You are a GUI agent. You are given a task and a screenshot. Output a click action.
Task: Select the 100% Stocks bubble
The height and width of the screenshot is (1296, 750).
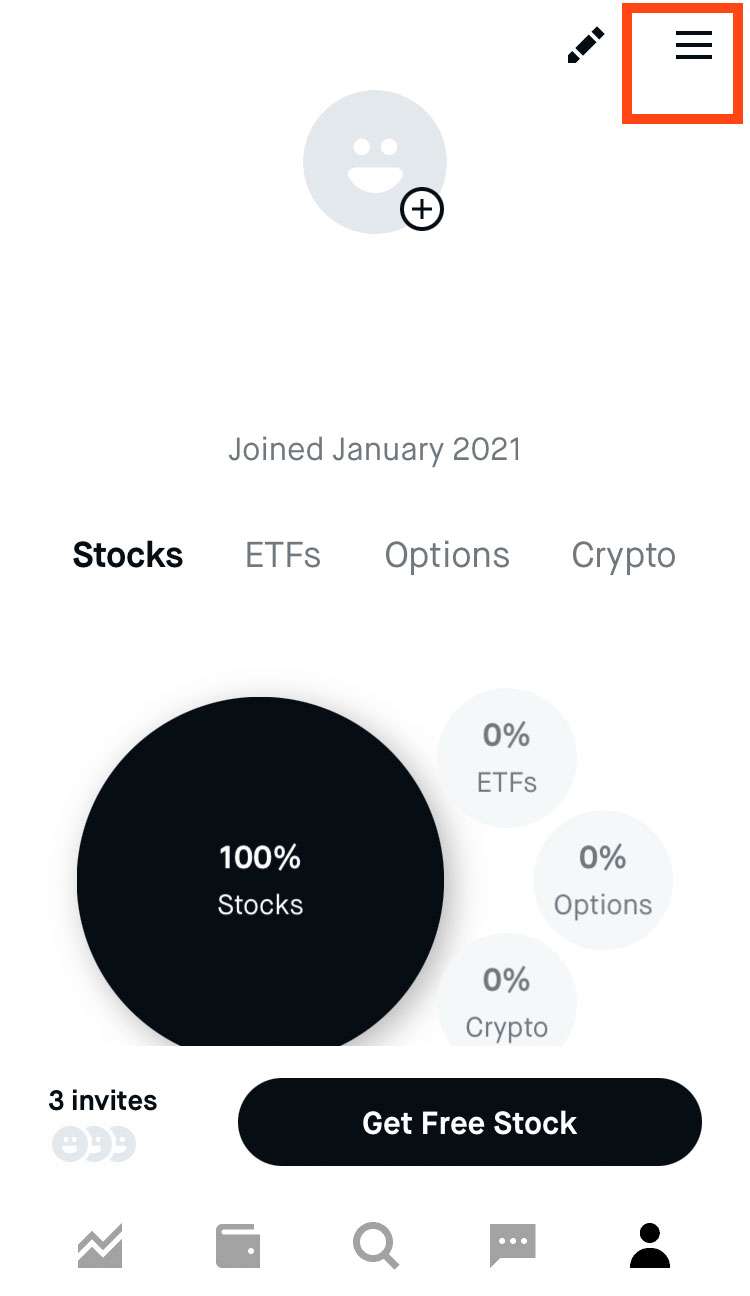pyautogui.click(x=260, y=880)
